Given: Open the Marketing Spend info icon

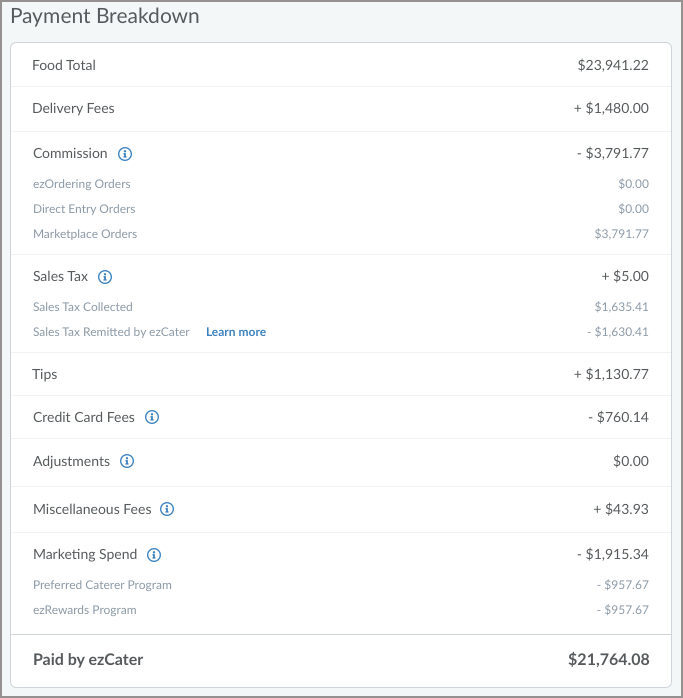Looking at the screenshot, I should coord(154,555).
